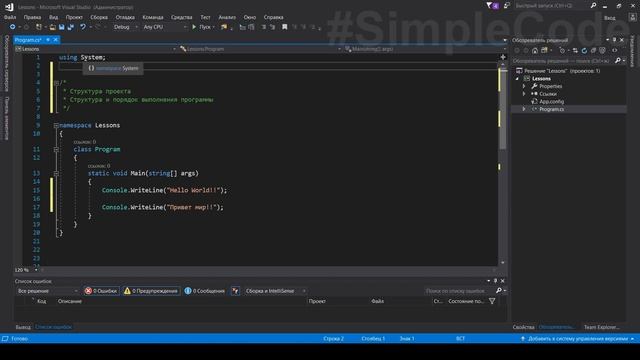Save Program.cs with the floppy disk icon

[62, 27]
